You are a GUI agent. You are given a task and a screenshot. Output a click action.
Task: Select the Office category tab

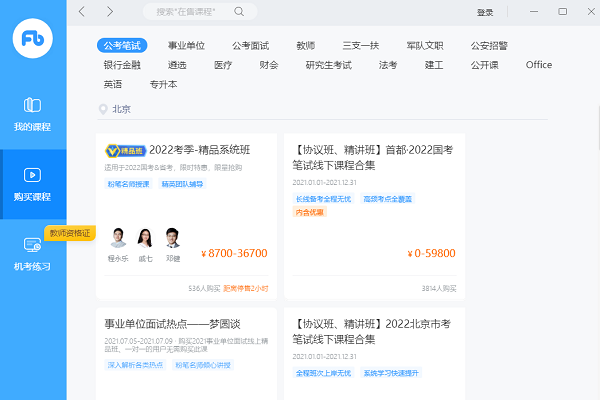(x=538, y=65)
